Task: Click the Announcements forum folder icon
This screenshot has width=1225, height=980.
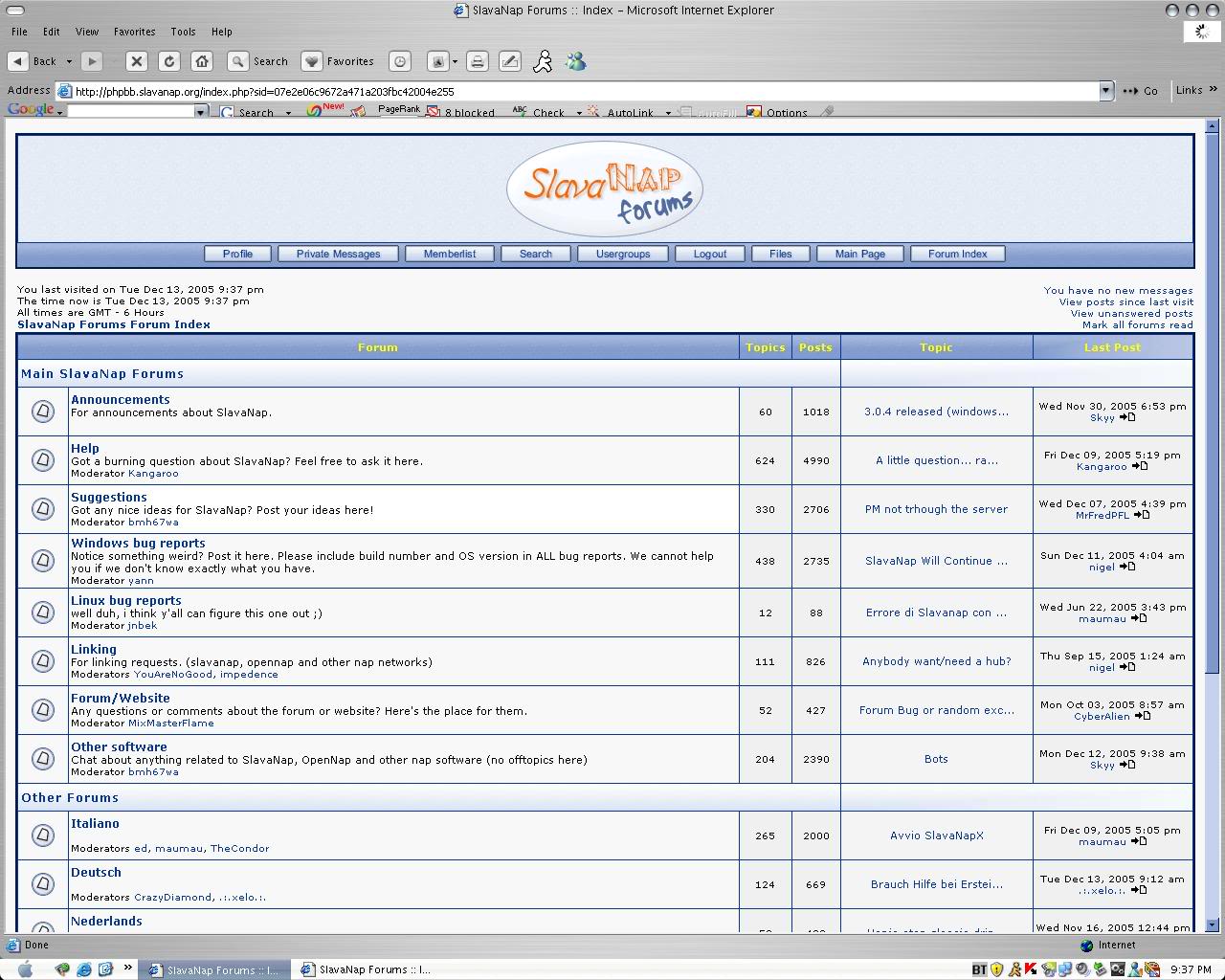Action: 43,412
